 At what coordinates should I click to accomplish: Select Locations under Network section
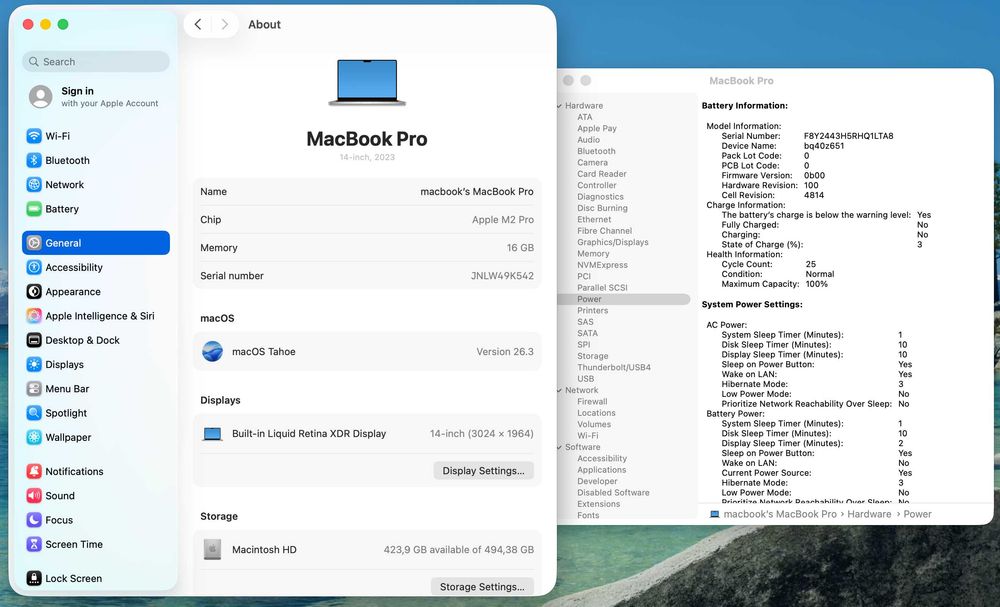click(596, 413)
